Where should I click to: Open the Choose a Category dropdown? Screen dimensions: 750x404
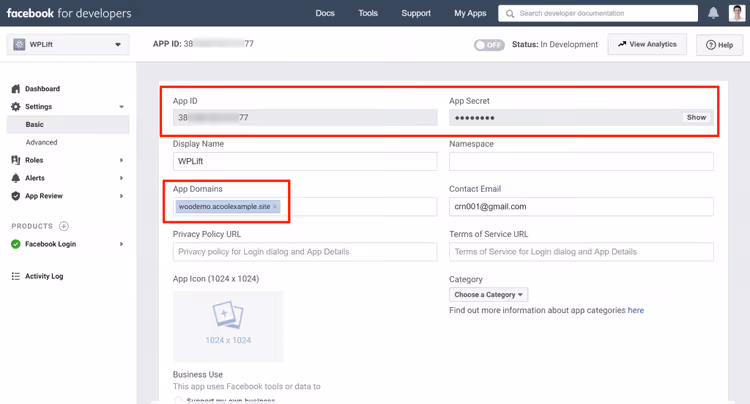(x=488, y=295)
